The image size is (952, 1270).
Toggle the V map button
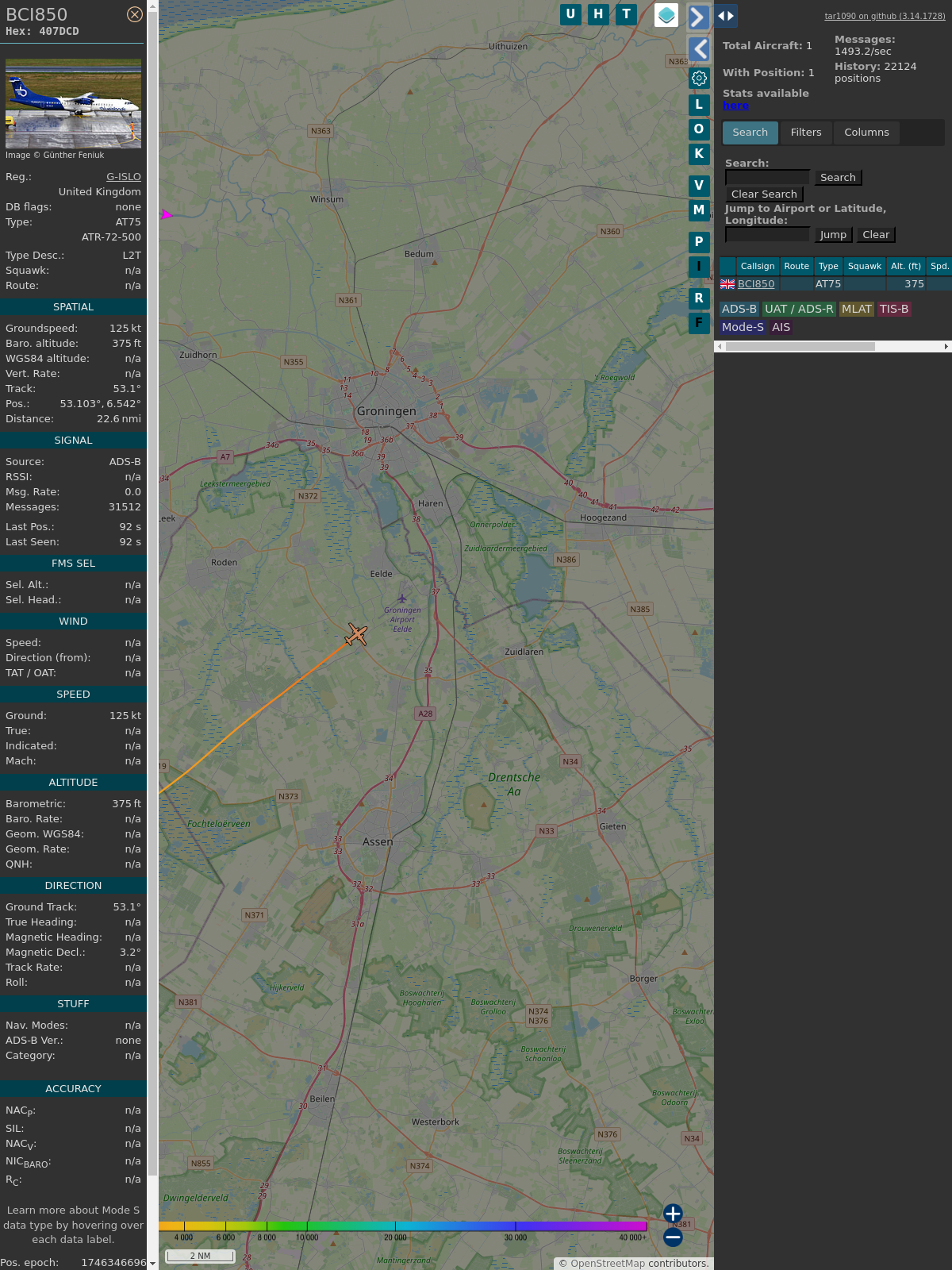tap(699, 186)
